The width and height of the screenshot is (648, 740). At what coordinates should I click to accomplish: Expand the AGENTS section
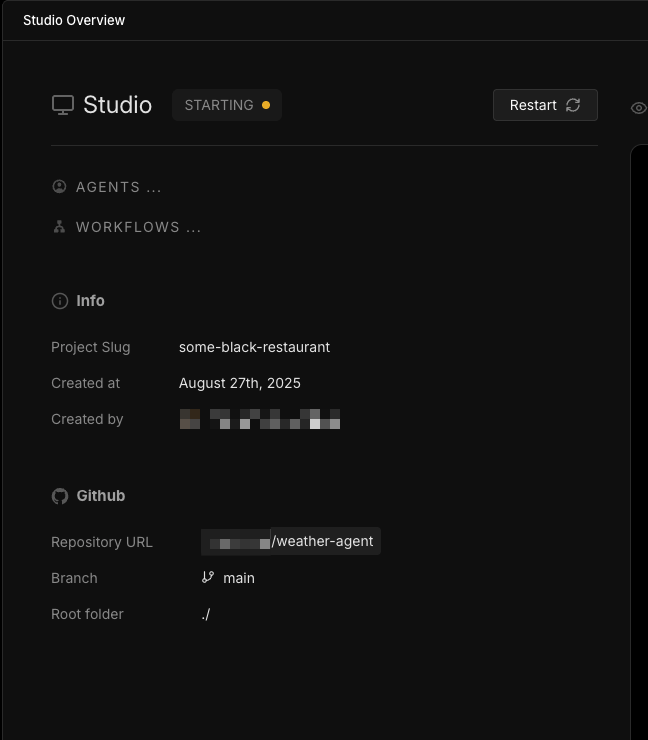(x=118, y=187)
